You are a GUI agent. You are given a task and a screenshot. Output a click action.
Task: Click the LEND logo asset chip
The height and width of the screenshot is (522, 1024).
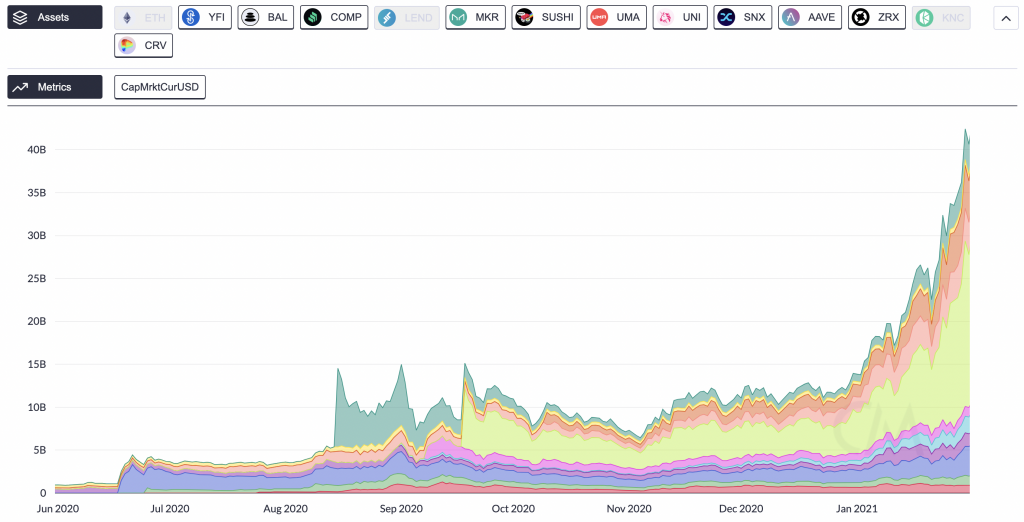pos(407,18)
